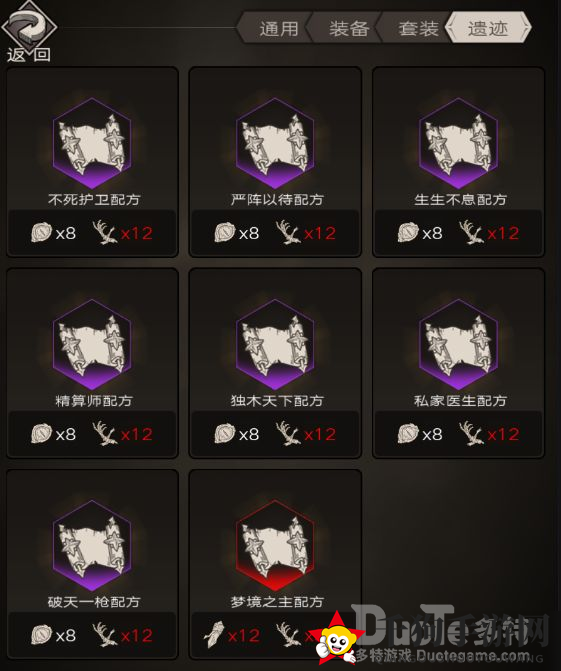This screenshot has width=561, height=671.
Task: Click the antler x12 cost under 破天一枪配方
Action: (123, 635)
